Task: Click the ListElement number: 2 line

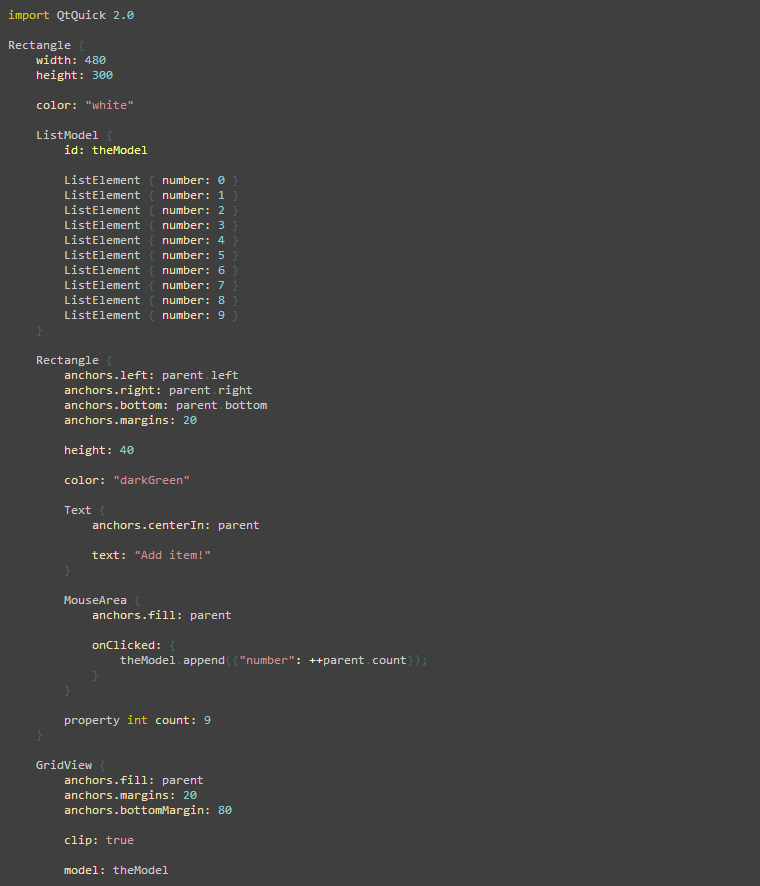Action: click(151, 210)
